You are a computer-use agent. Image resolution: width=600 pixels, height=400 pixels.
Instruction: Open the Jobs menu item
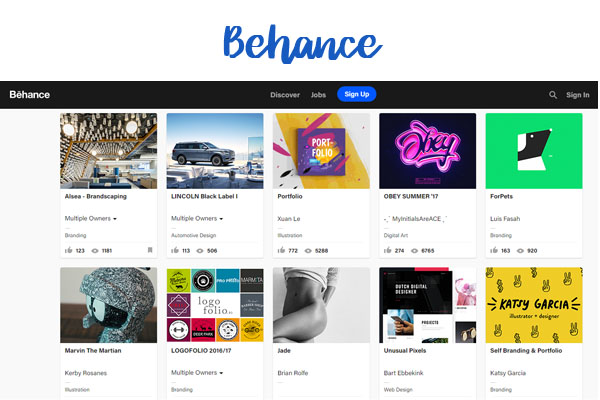[x=318, y=95]
